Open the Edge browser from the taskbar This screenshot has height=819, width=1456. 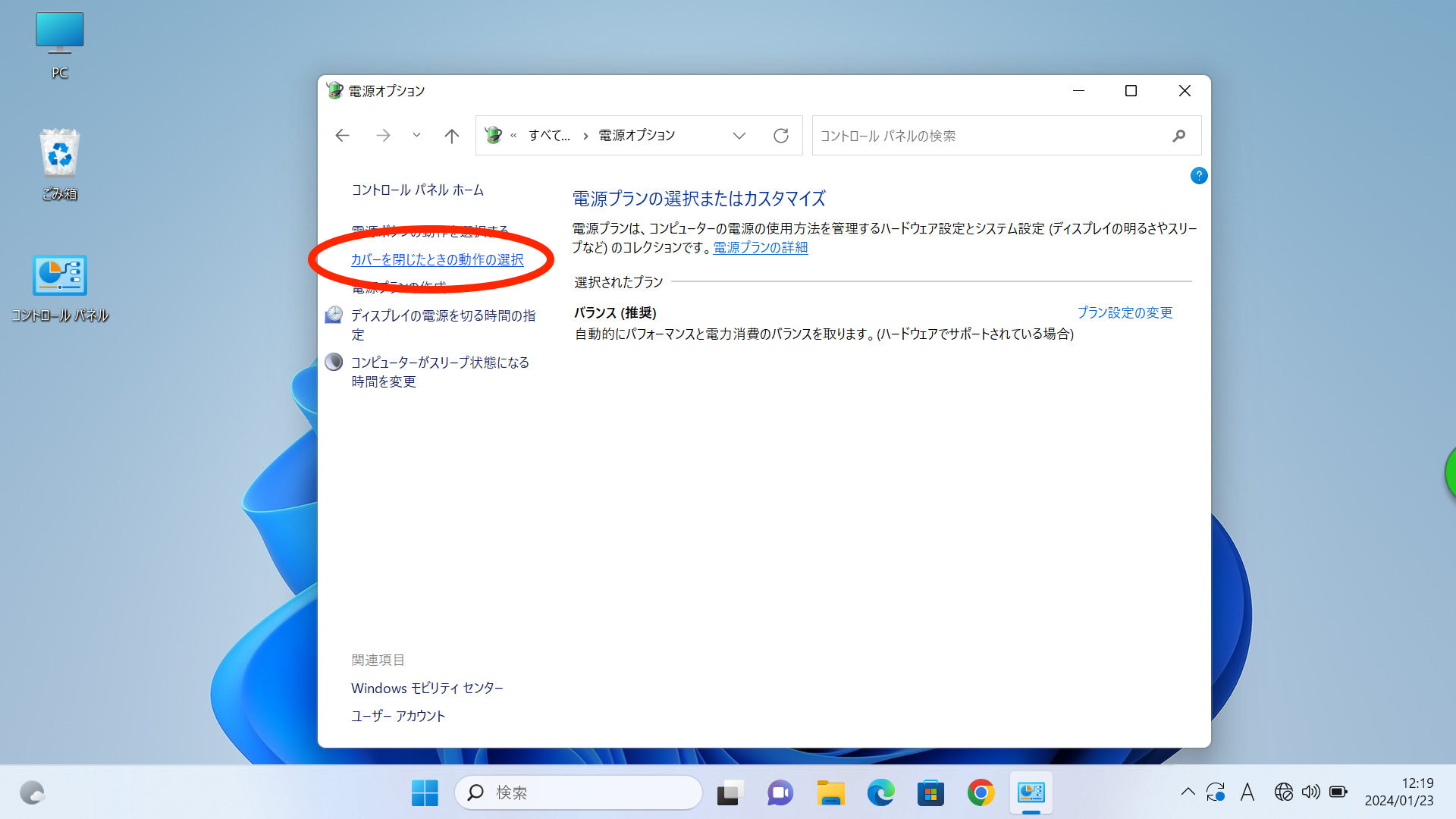click(880, 792)
